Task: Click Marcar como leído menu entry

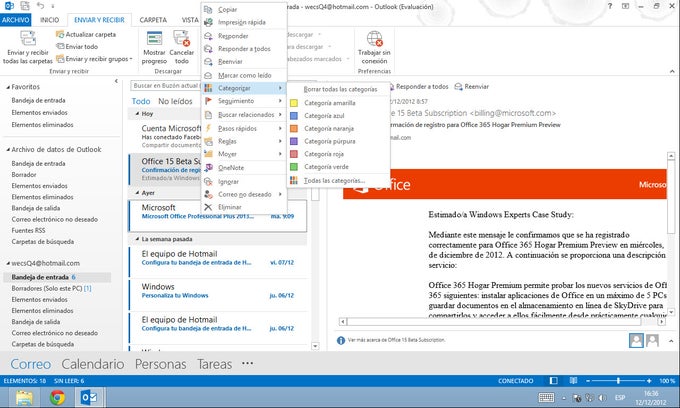Action: tap(244, 75)
